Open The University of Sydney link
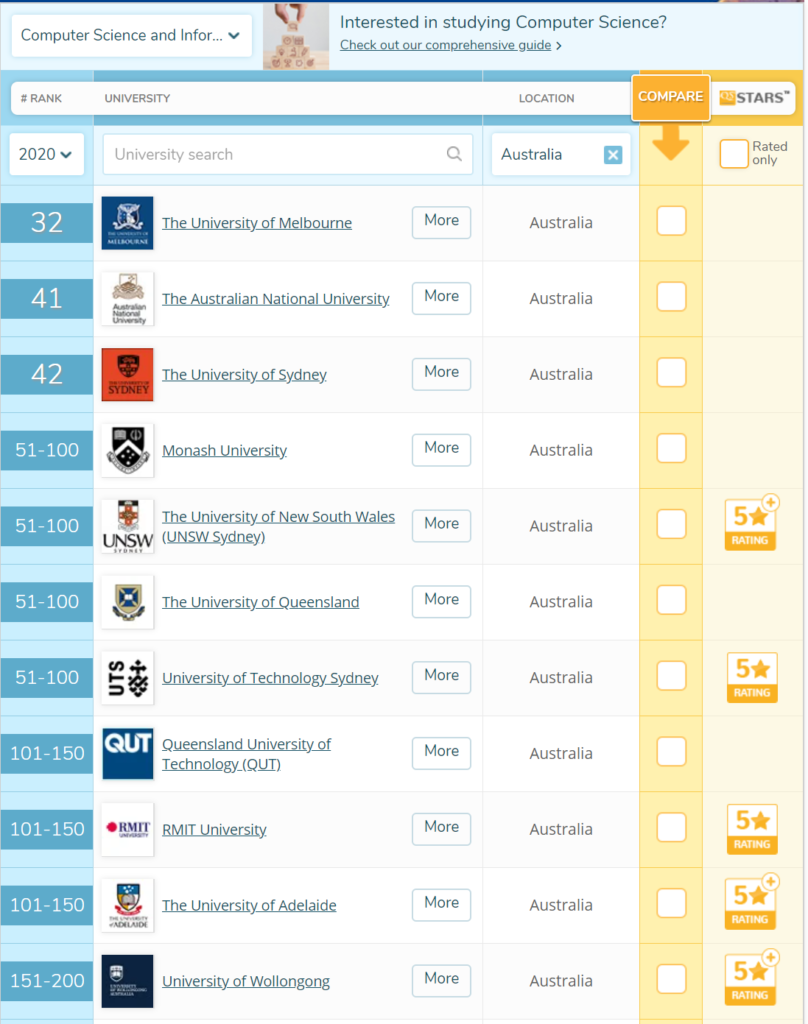The image size is (808, 1024). (x=244, y=374)
